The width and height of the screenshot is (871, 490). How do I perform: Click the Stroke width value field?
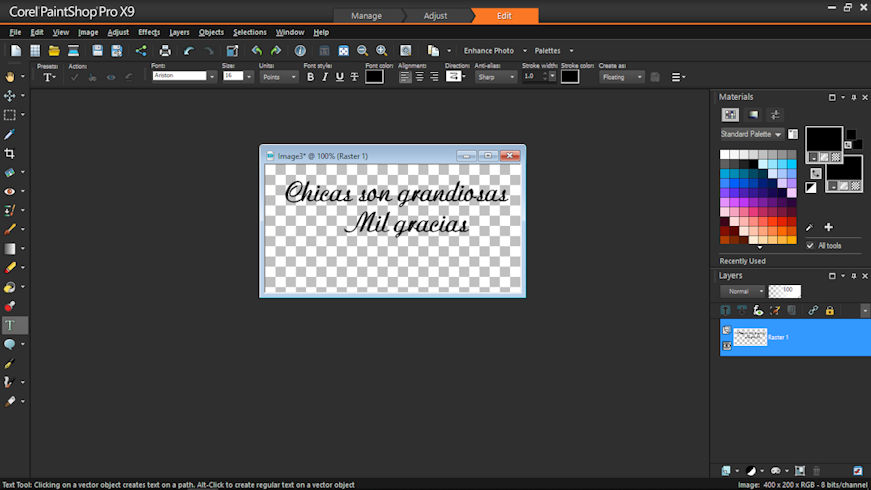click(534, 77)
